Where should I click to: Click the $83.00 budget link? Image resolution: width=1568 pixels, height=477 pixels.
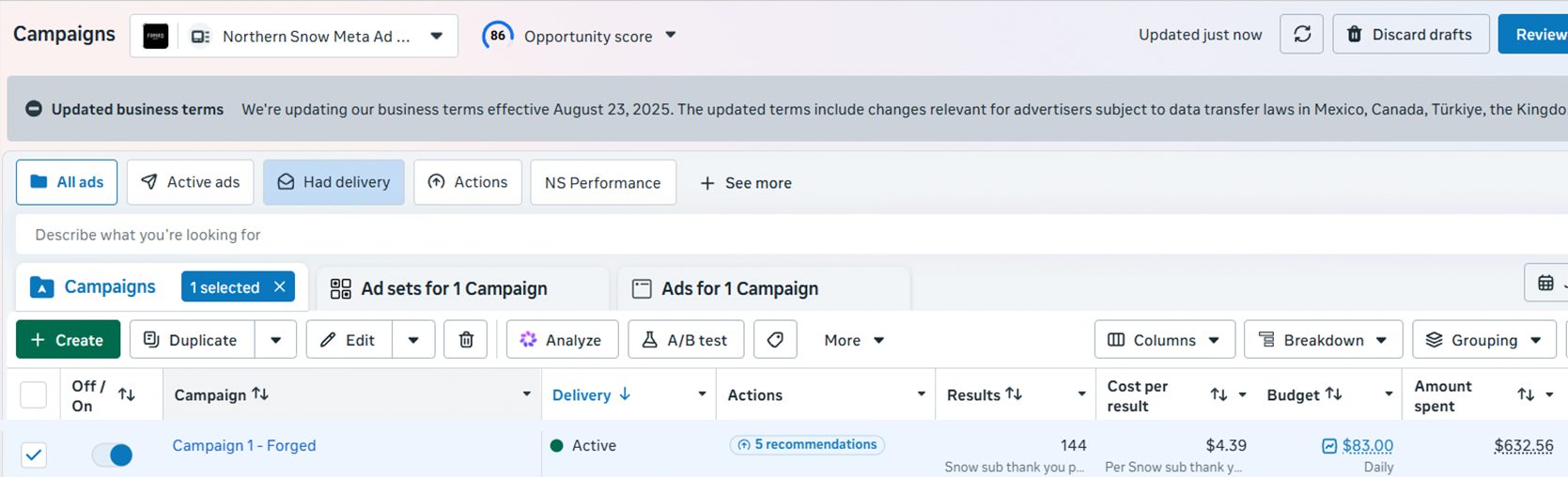1368,446
